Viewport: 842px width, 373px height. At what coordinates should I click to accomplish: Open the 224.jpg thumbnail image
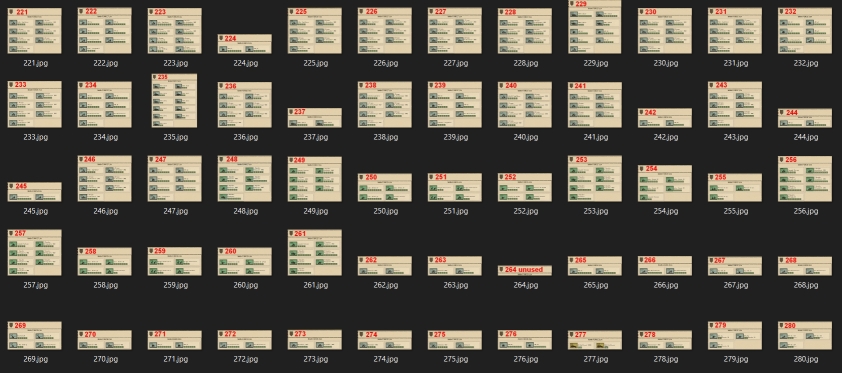244,44
